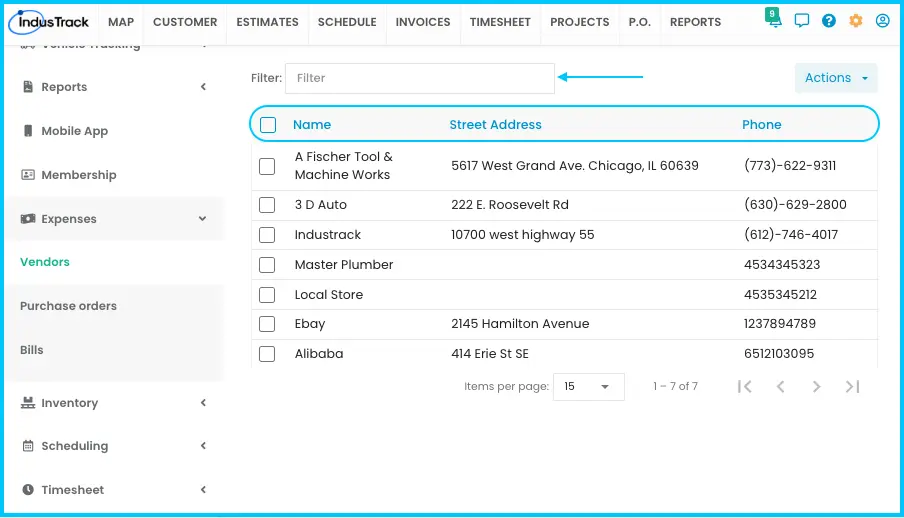The height and width of the screenshot is (518, 904).
Task: Click the 1 – 7 of 7 range label
Action: tap(675, 386)
